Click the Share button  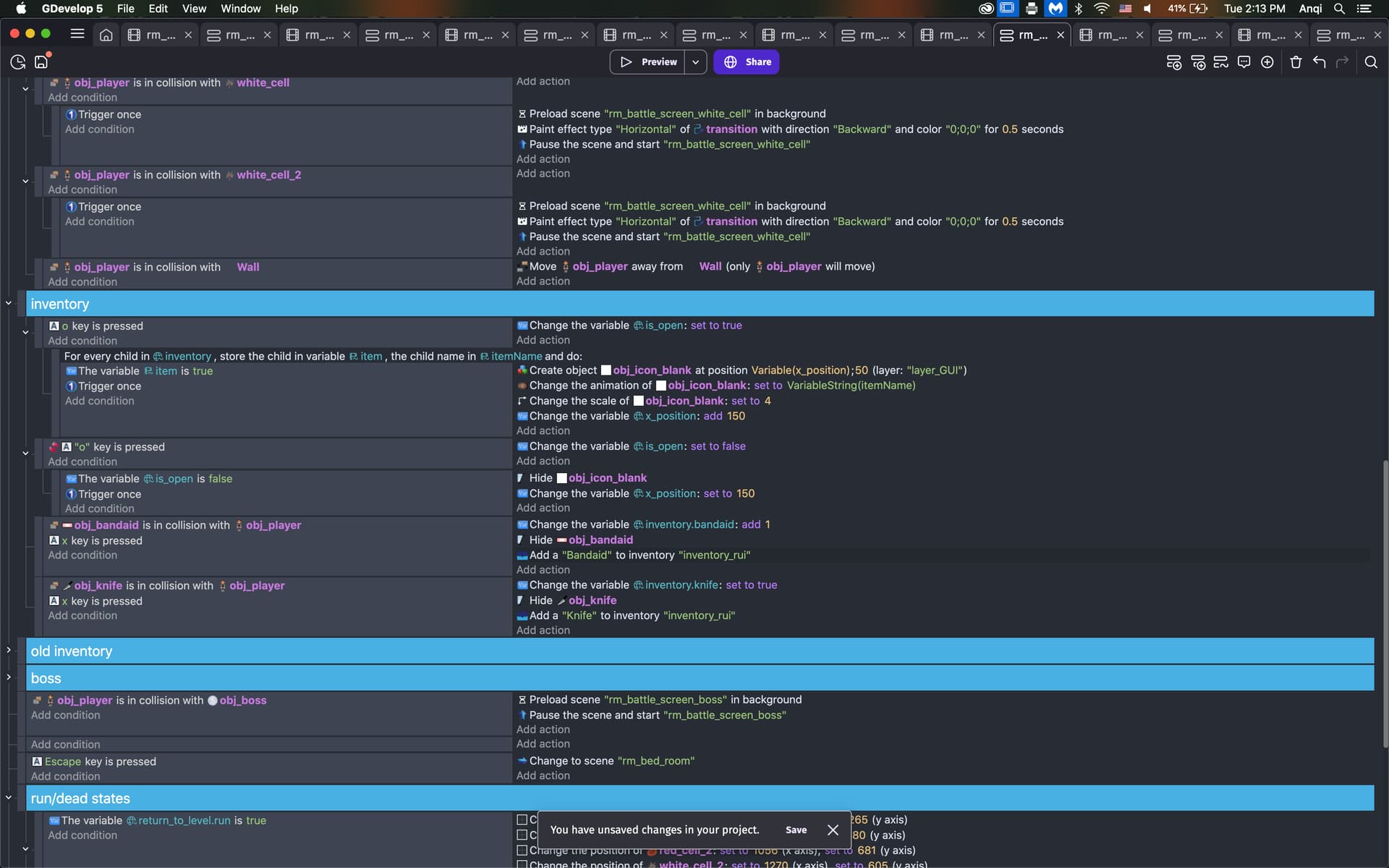(x=747, y=62)
